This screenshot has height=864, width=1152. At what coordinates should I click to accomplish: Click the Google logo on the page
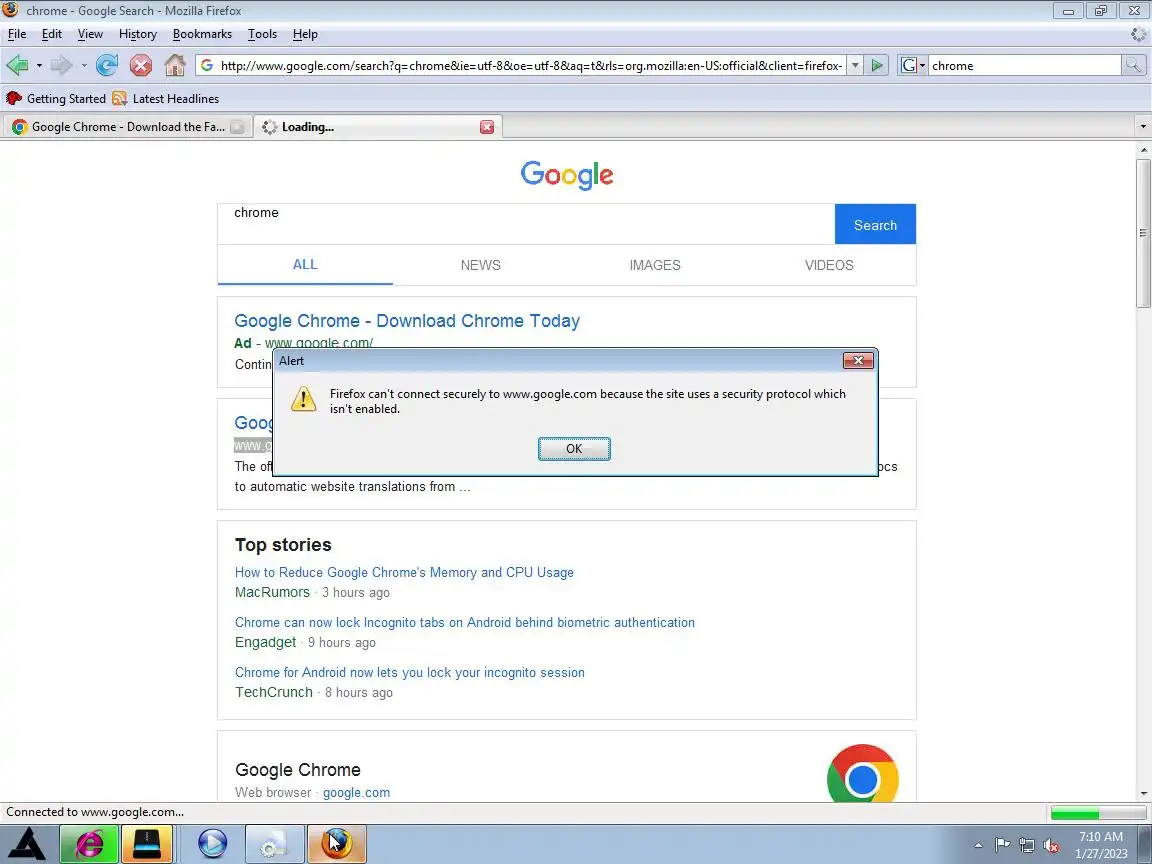(x=566, y=175)
